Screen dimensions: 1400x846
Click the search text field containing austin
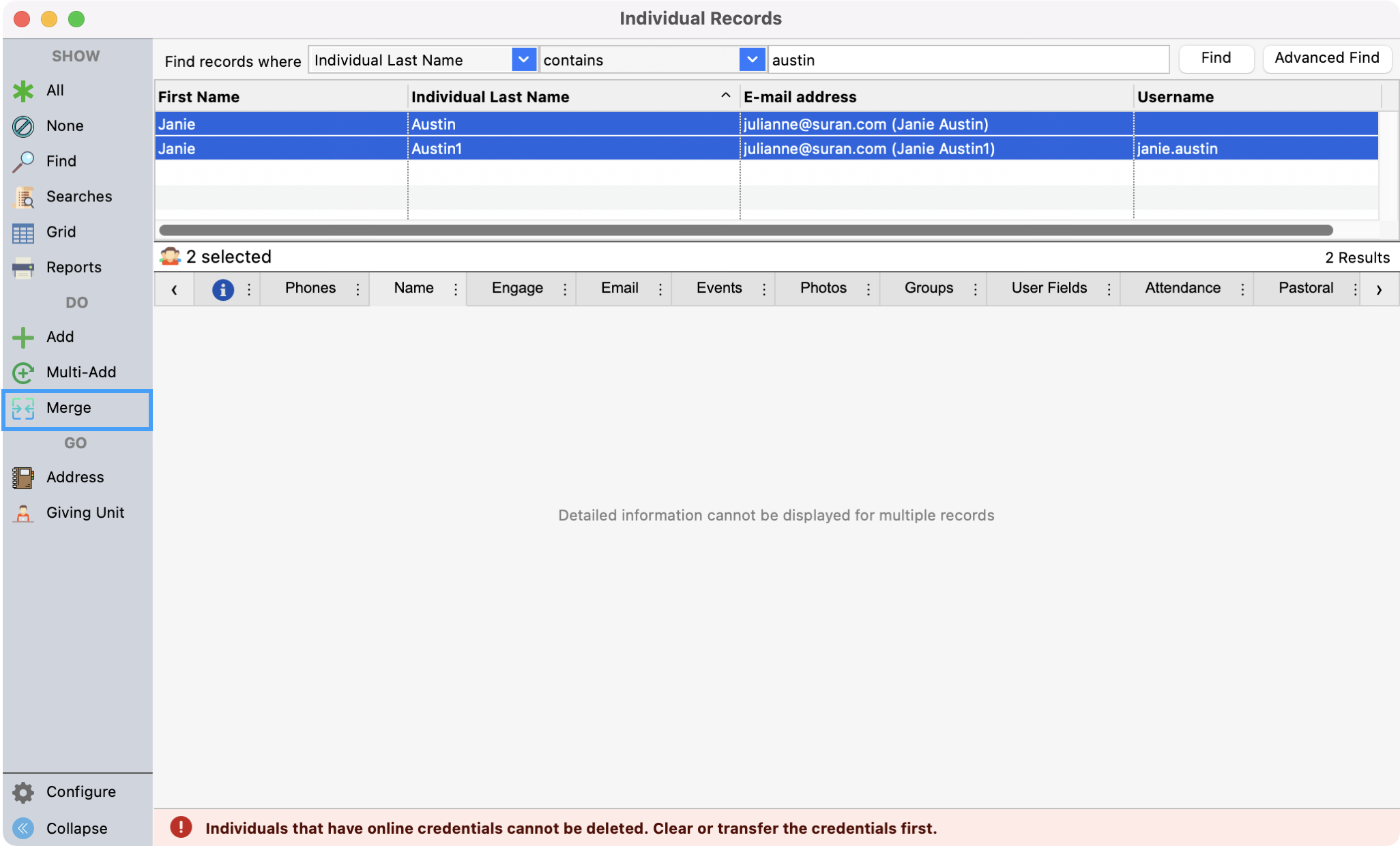pyautogui.click(x=969, y=60)
